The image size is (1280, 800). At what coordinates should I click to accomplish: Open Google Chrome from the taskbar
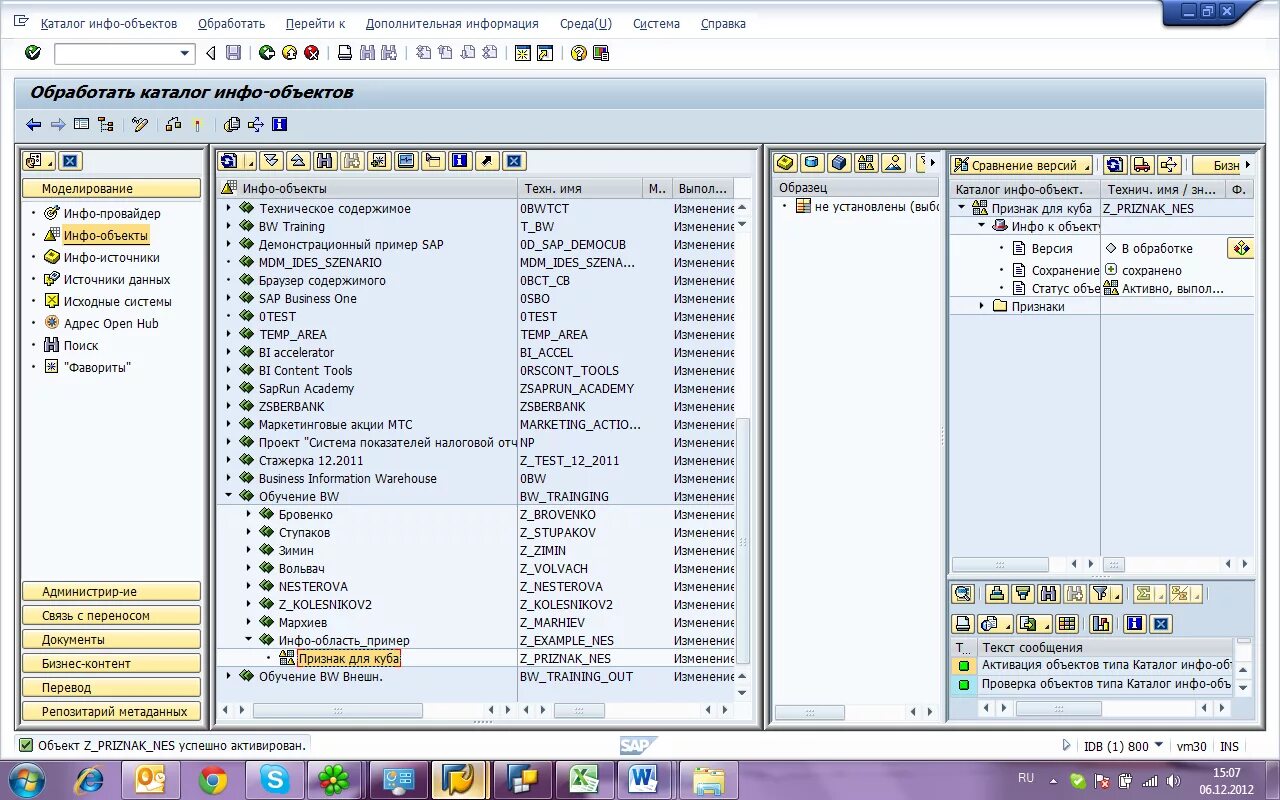pyautogui.click(x=212, y=779)
